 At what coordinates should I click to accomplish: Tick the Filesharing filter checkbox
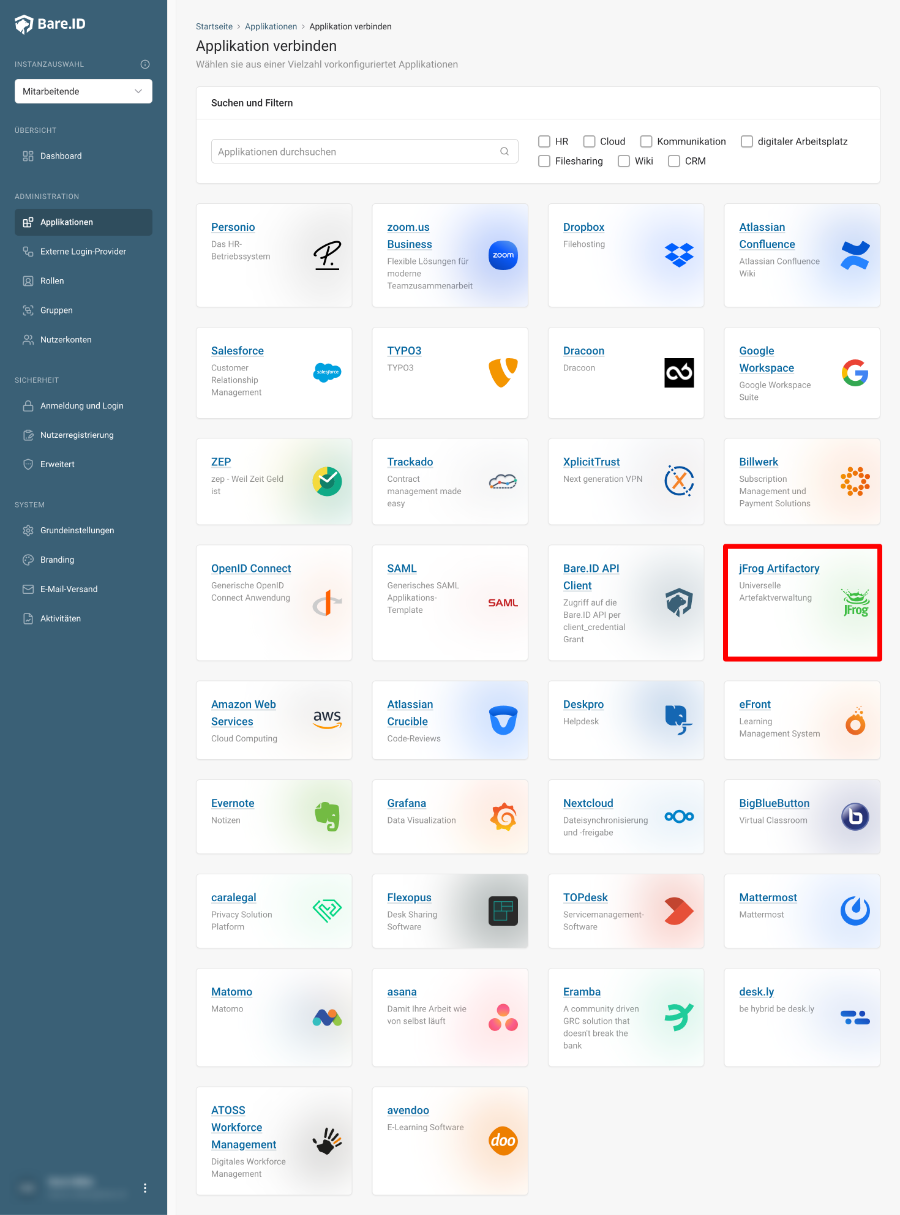[x=544, y=161]
